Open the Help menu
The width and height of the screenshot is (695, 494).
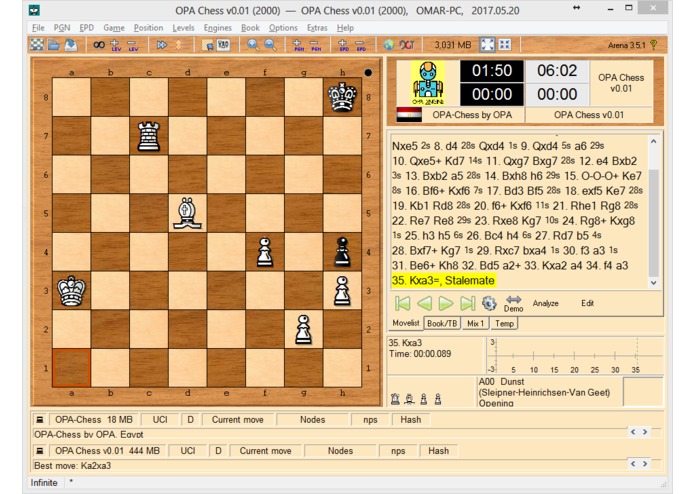tap(345, 27)
